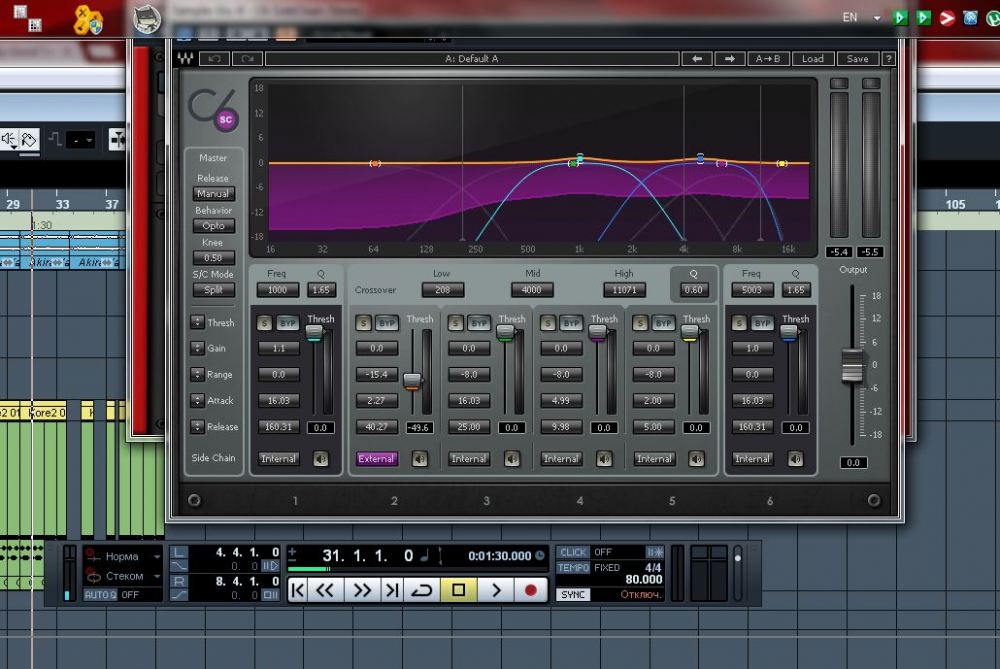Screen dimensions: 1000x669
Task: Undo the last change in C6
Action: (x=214, y=59)
